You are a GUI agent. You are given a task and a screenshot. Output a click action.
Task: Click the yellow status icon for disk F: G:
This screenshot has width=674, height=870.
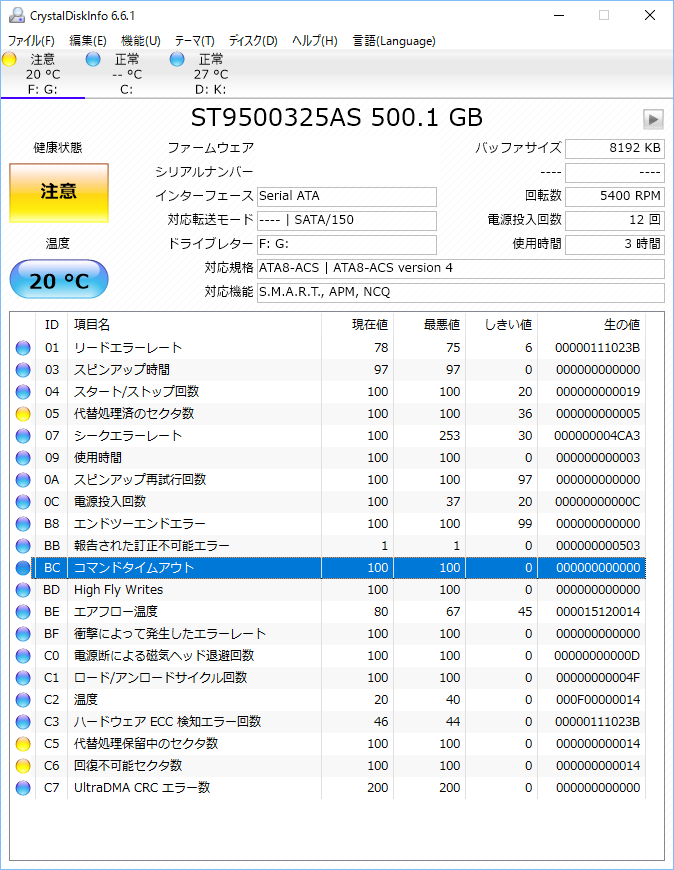point(9,59)
